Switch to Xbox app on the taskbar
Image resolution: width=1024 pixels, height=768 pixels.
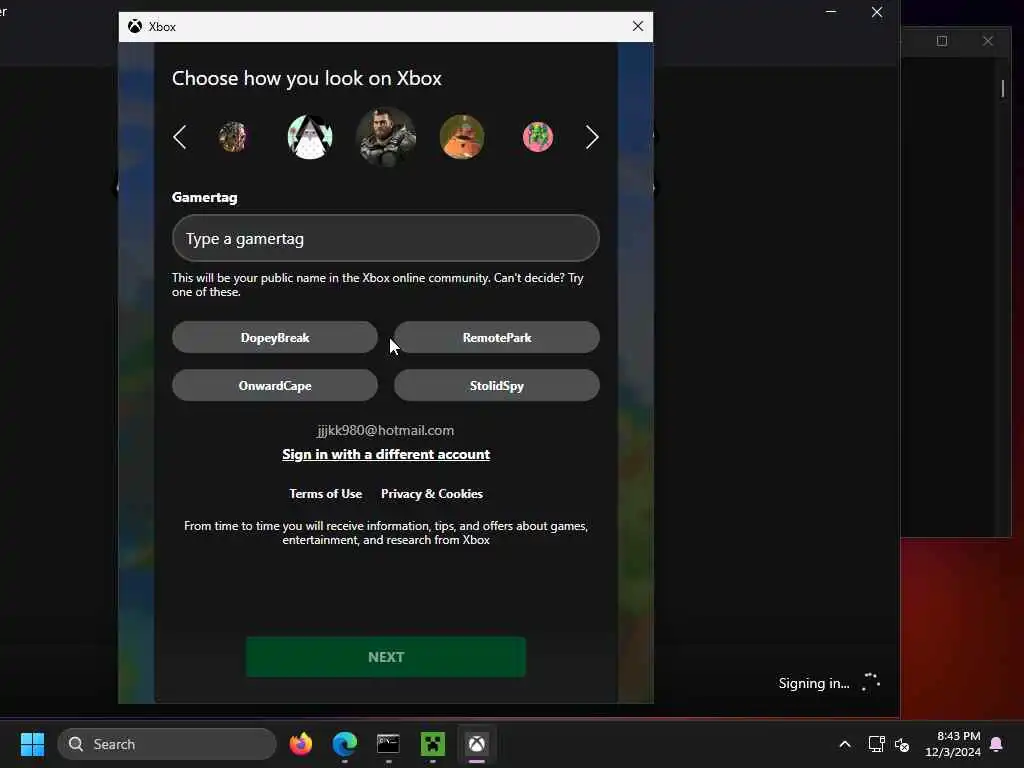[477, 744]
